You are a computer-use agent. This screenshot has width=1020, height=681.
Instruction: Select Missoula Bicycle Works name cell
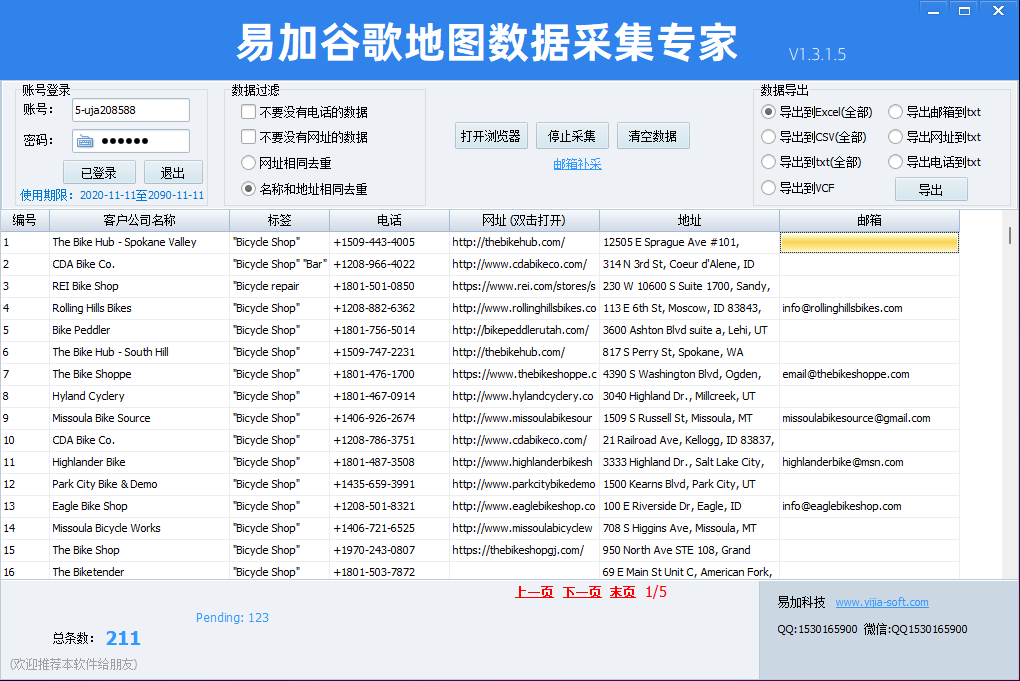tap(139, 528)
